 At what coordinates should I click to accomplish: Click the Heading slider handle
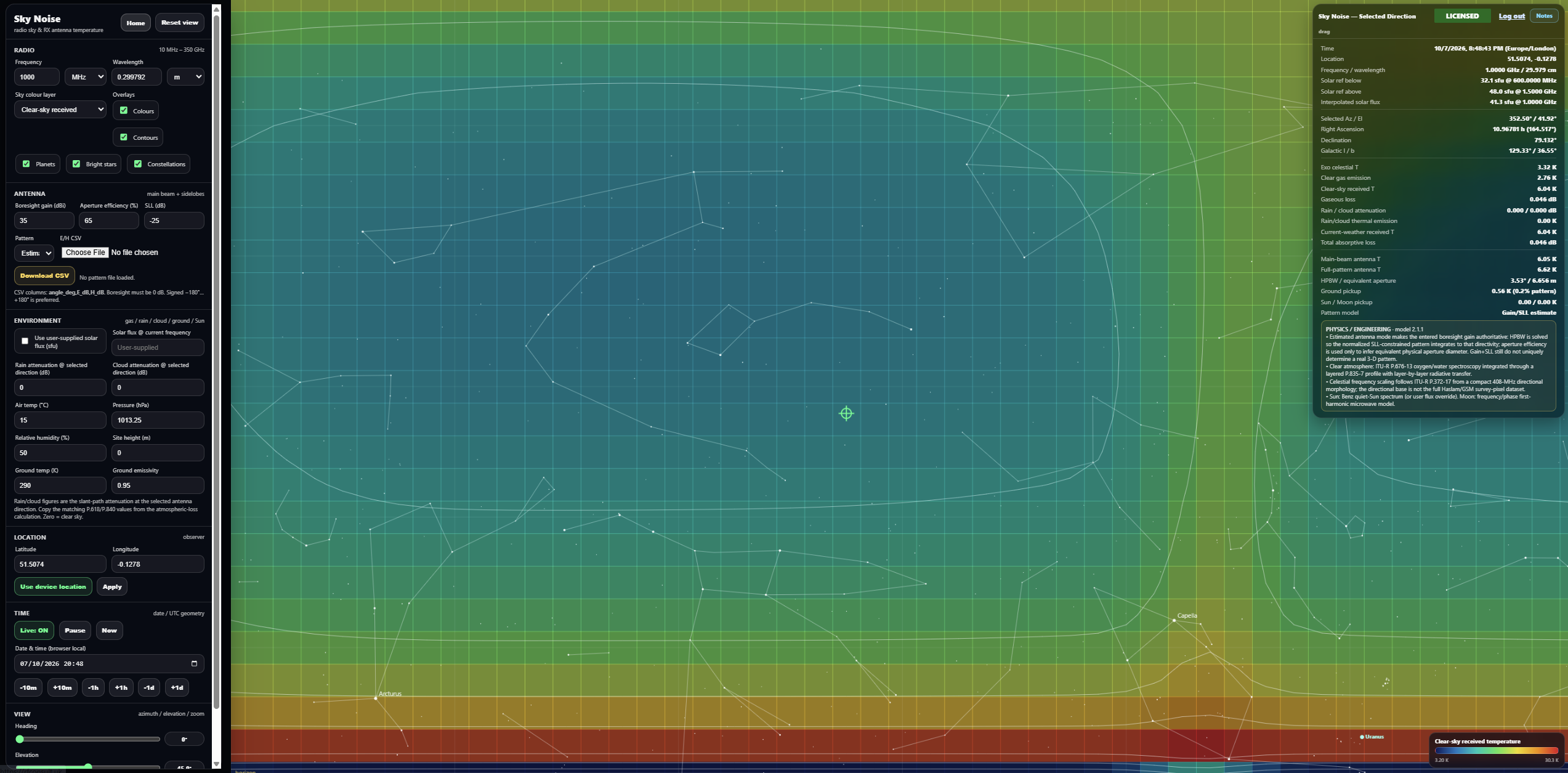point(20,739)
